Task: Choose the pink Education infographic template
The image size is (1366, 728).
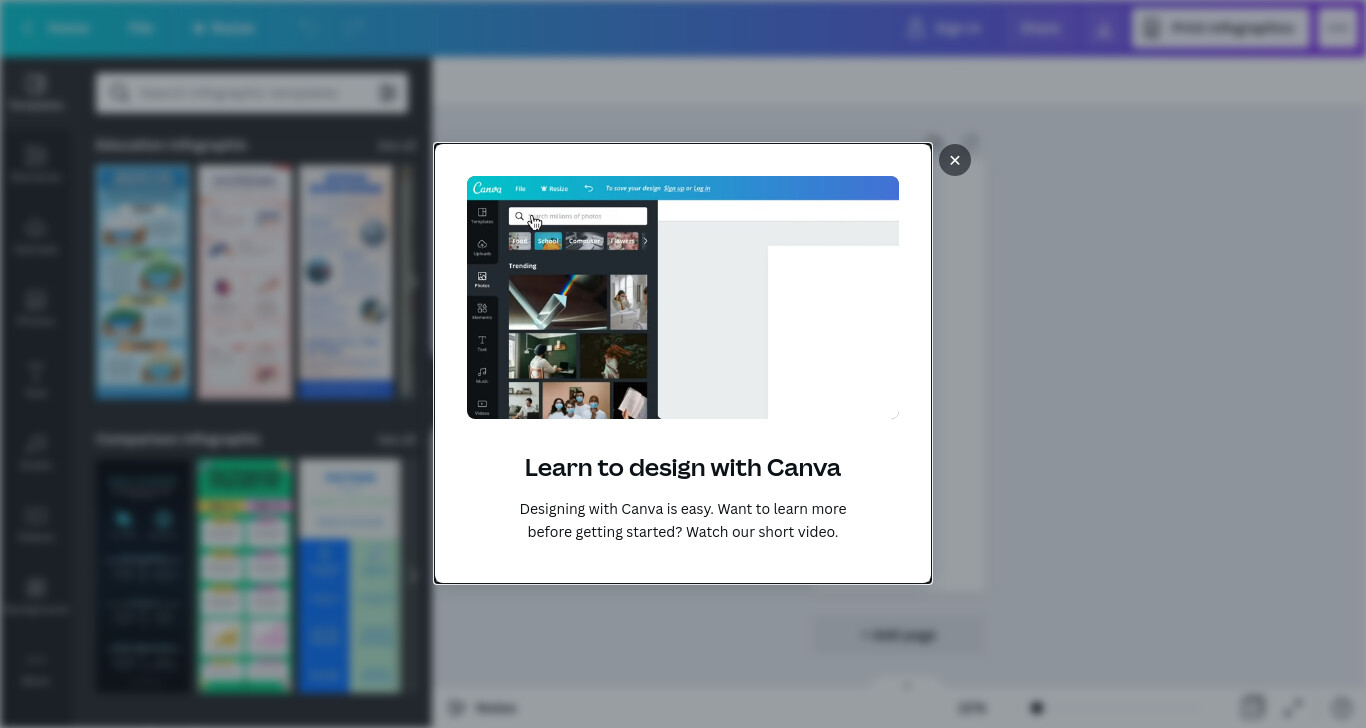Action: 245,282
